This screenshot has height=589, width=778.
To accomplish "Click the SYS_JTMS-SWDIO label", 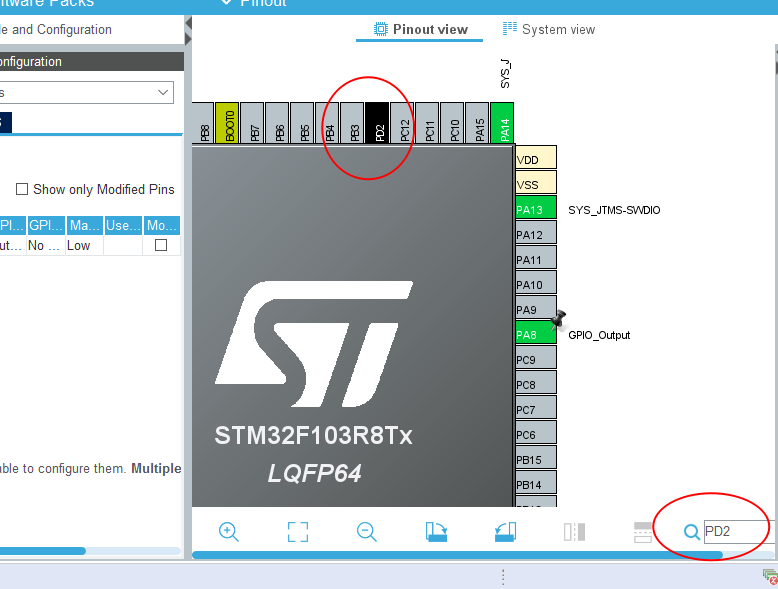I will pos(614,210).
